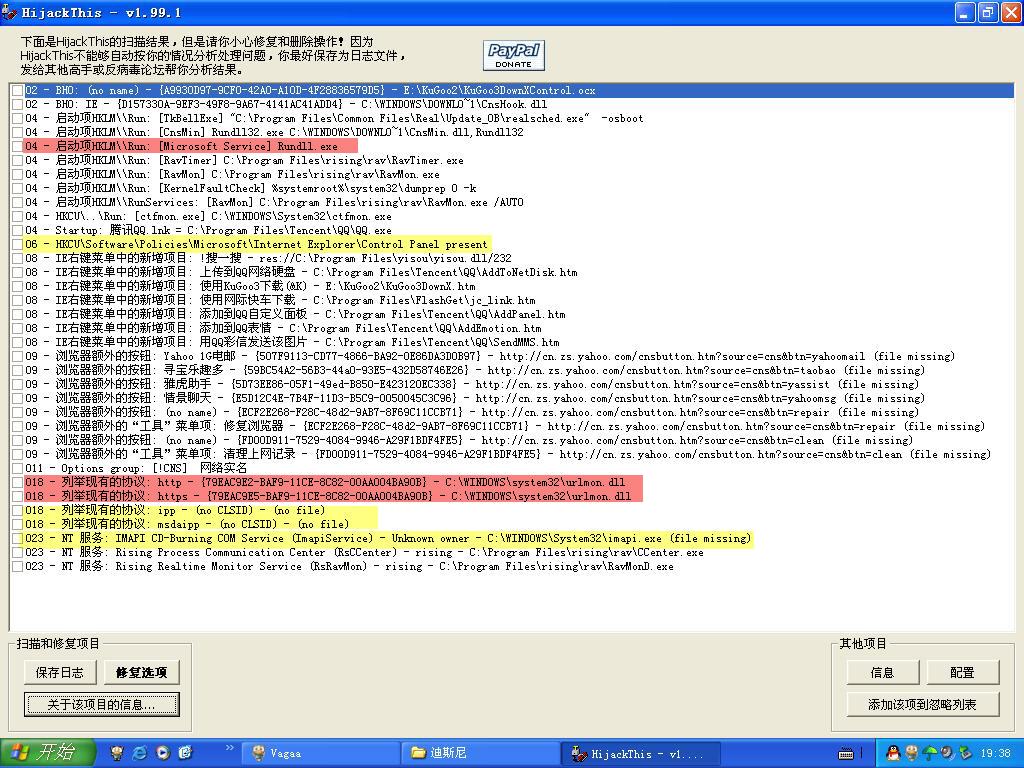Tick the O6 Control Panel present entry
Screen dimensions: 1024x768
point(18,244)
